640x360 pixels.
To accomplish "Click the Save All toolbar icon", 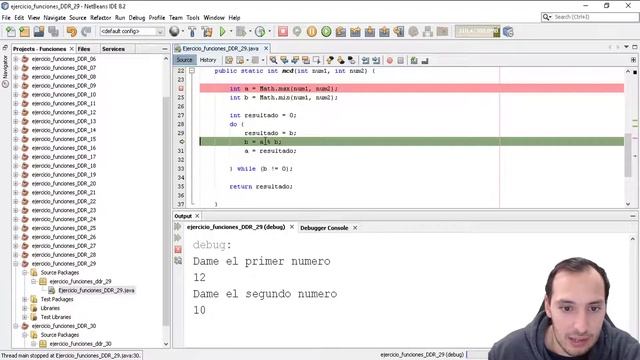I will click(x=53, y=31).
